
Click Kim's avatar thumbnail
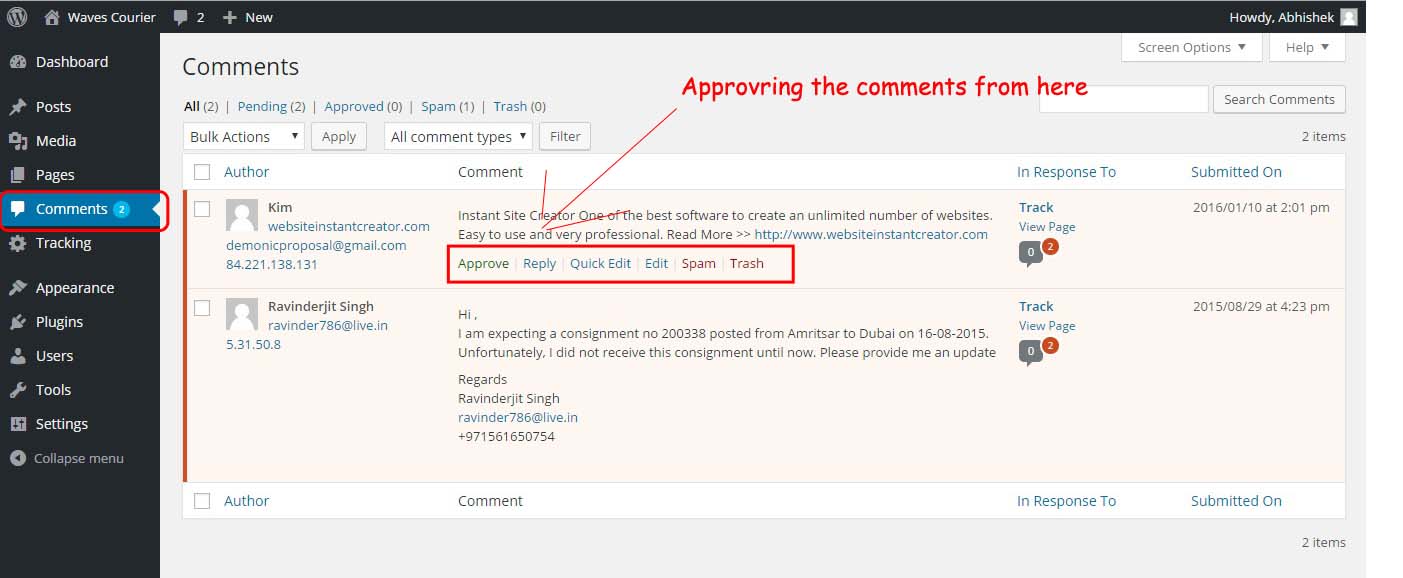tap(242, 215)
